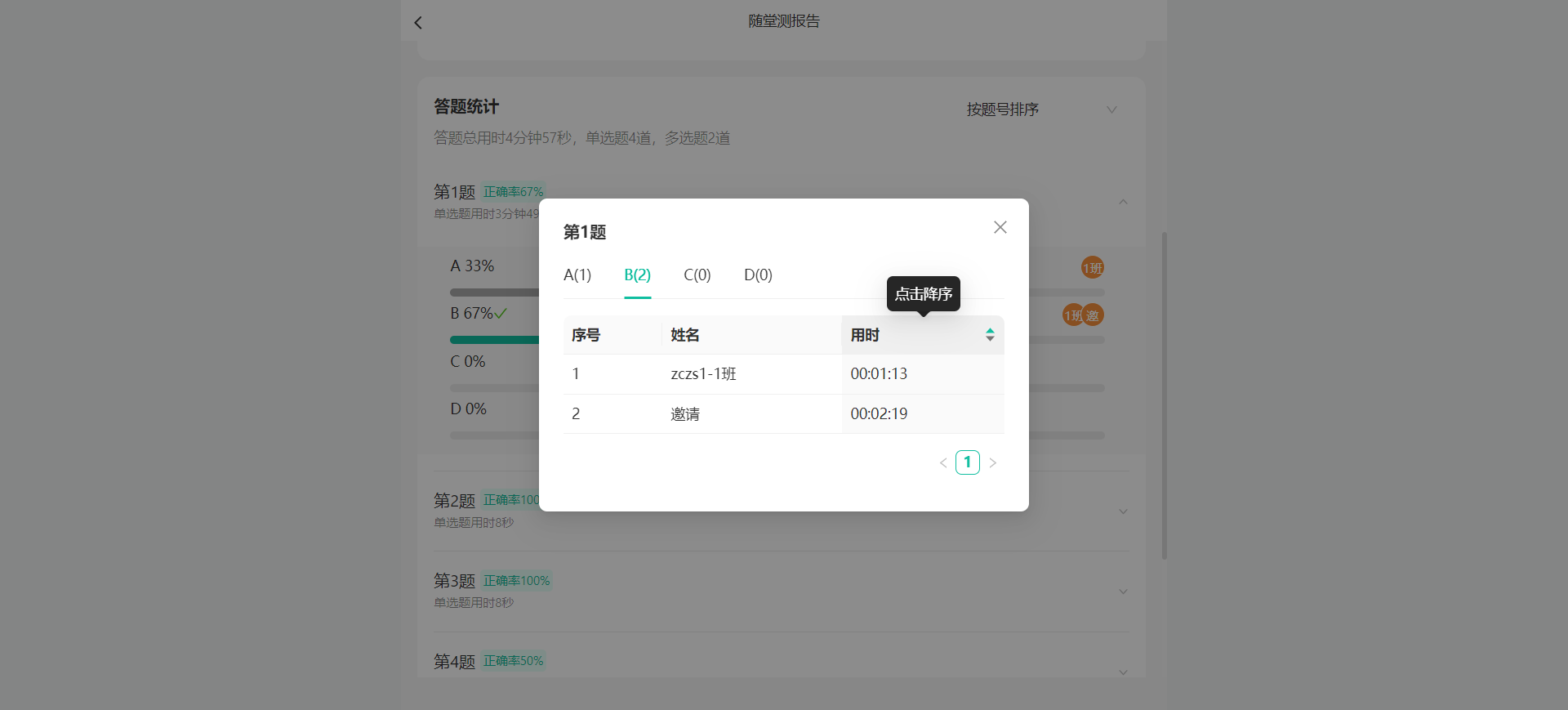Click the 姓名 column header

pos(751,335)
